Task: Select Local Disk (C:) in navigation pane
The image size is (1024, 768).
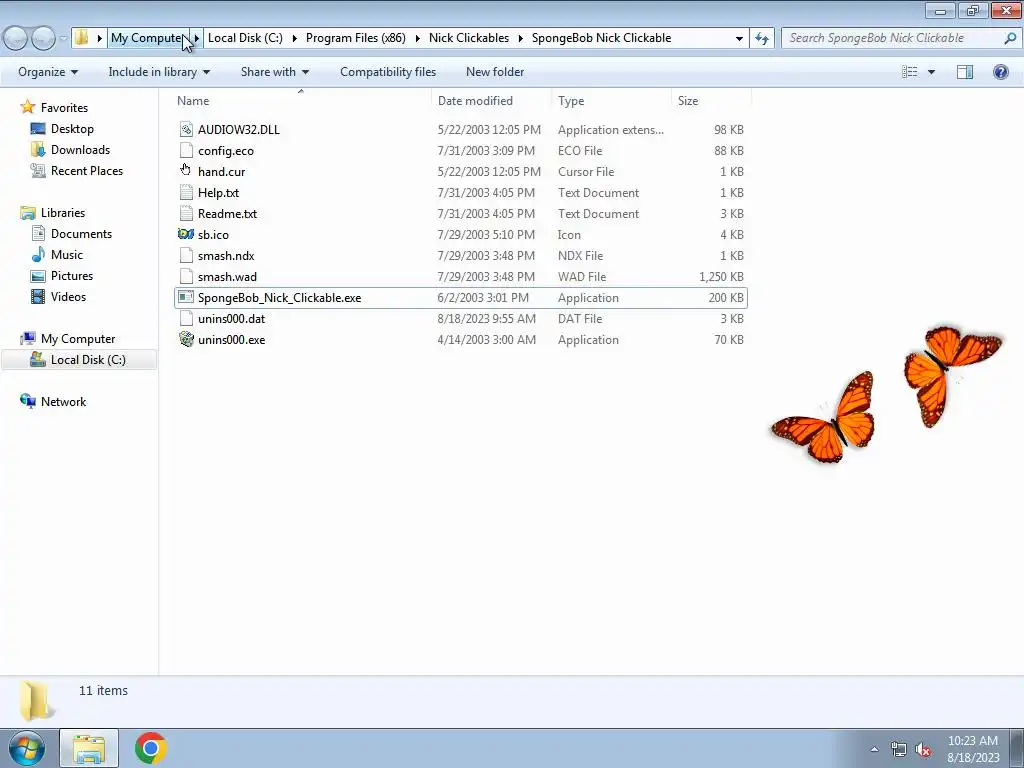Action: (79, 359)
